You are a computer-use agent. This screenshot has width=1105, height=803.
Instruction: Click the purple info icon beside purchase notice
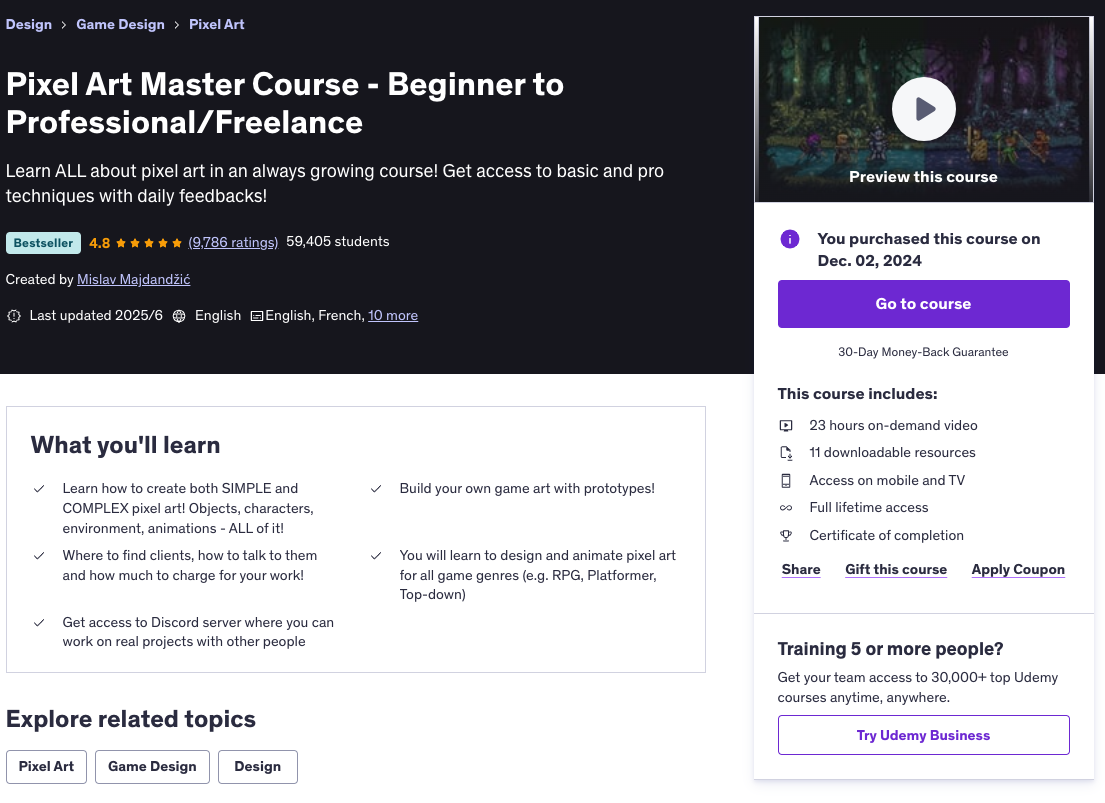[790, 239]
